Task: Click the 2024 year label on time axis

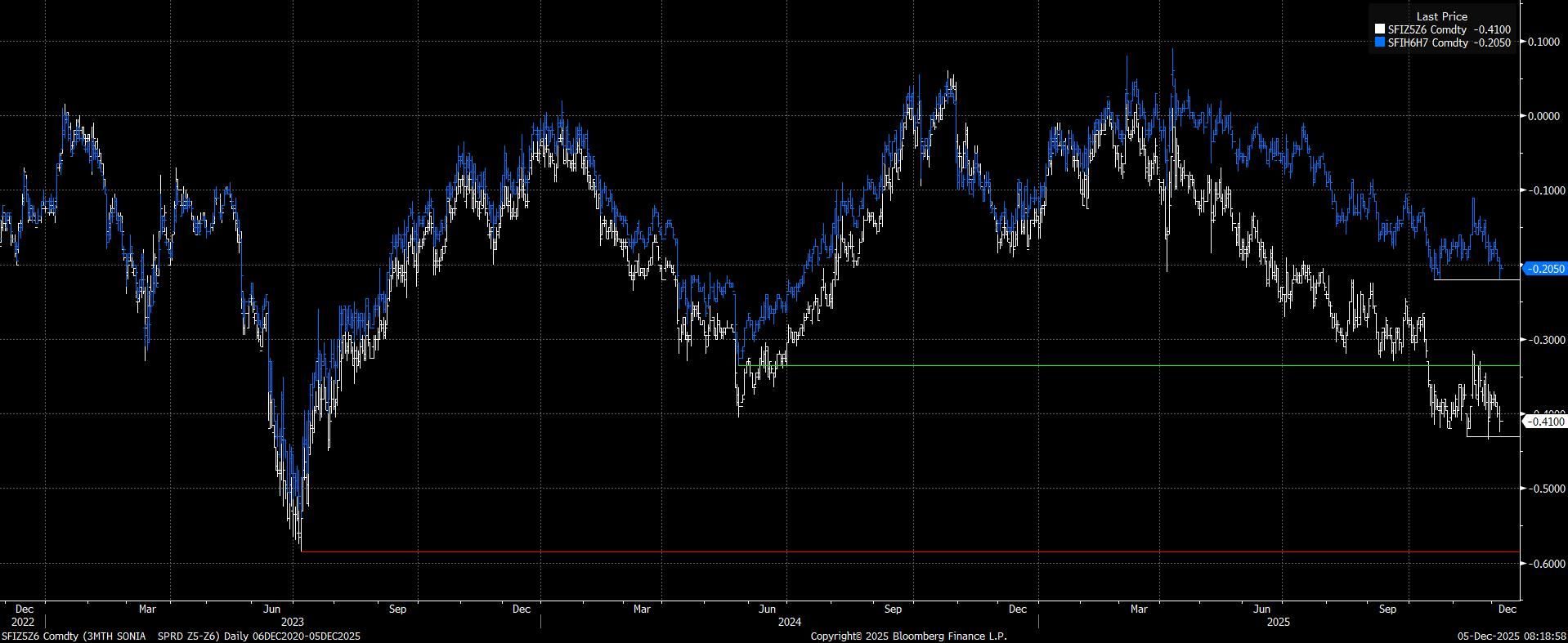Action: (x=789, y=622)
